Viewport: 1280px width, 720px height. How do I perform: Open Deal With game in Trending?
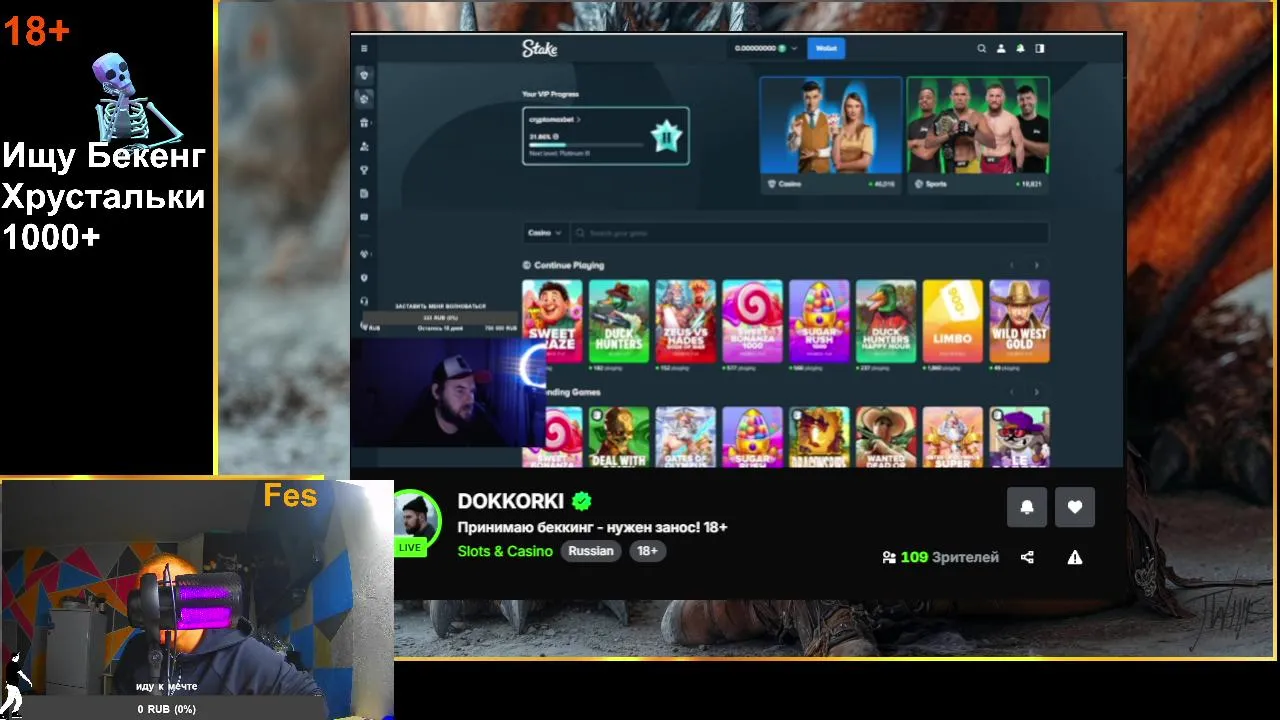click(619, 436)
